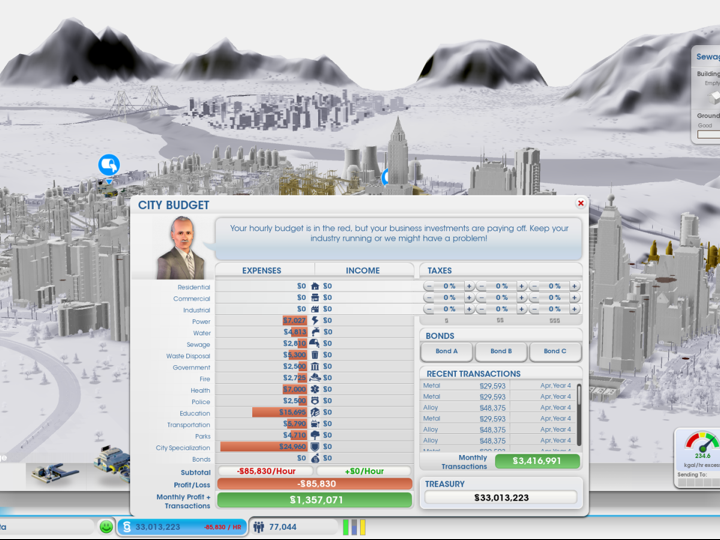Viewport: 720px width, 540px height.
Task: Click the +$0/Hour income subtotal
Action: [x=364, y=471]
